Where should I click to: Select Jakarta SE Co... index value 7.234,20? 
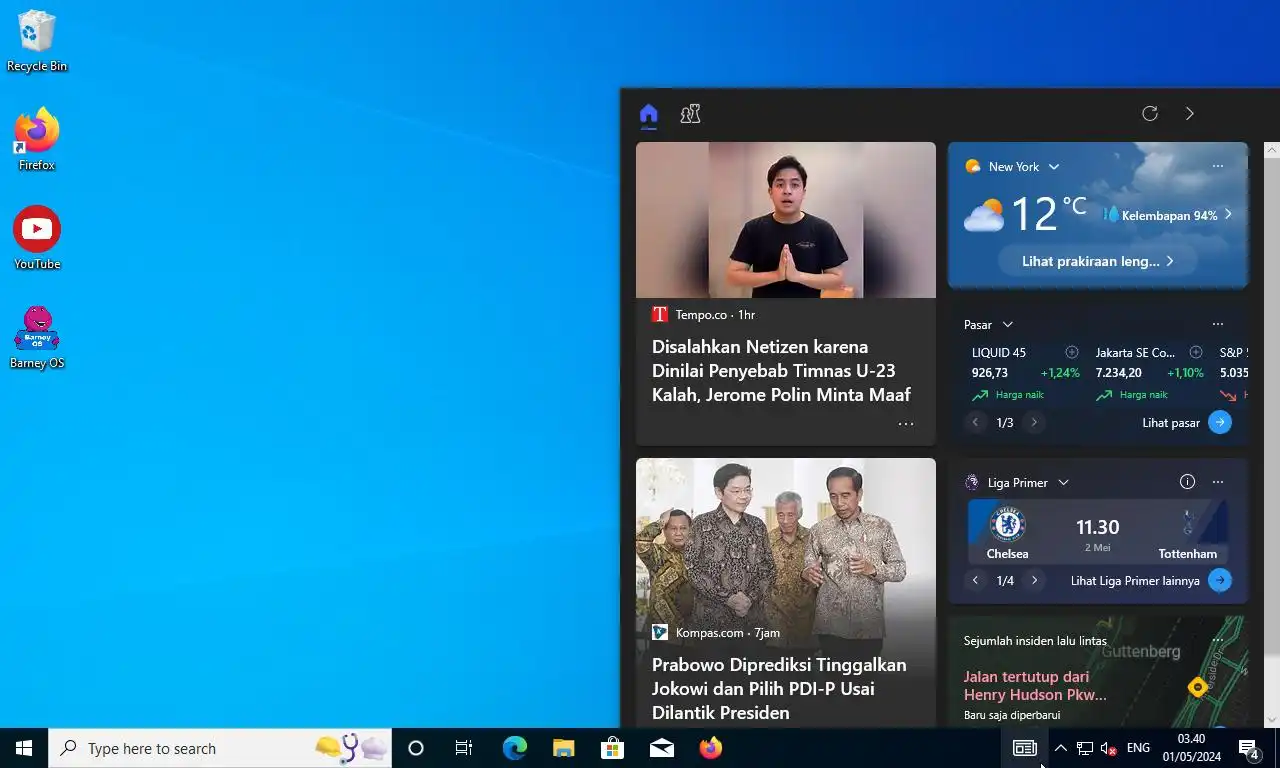1119,373
